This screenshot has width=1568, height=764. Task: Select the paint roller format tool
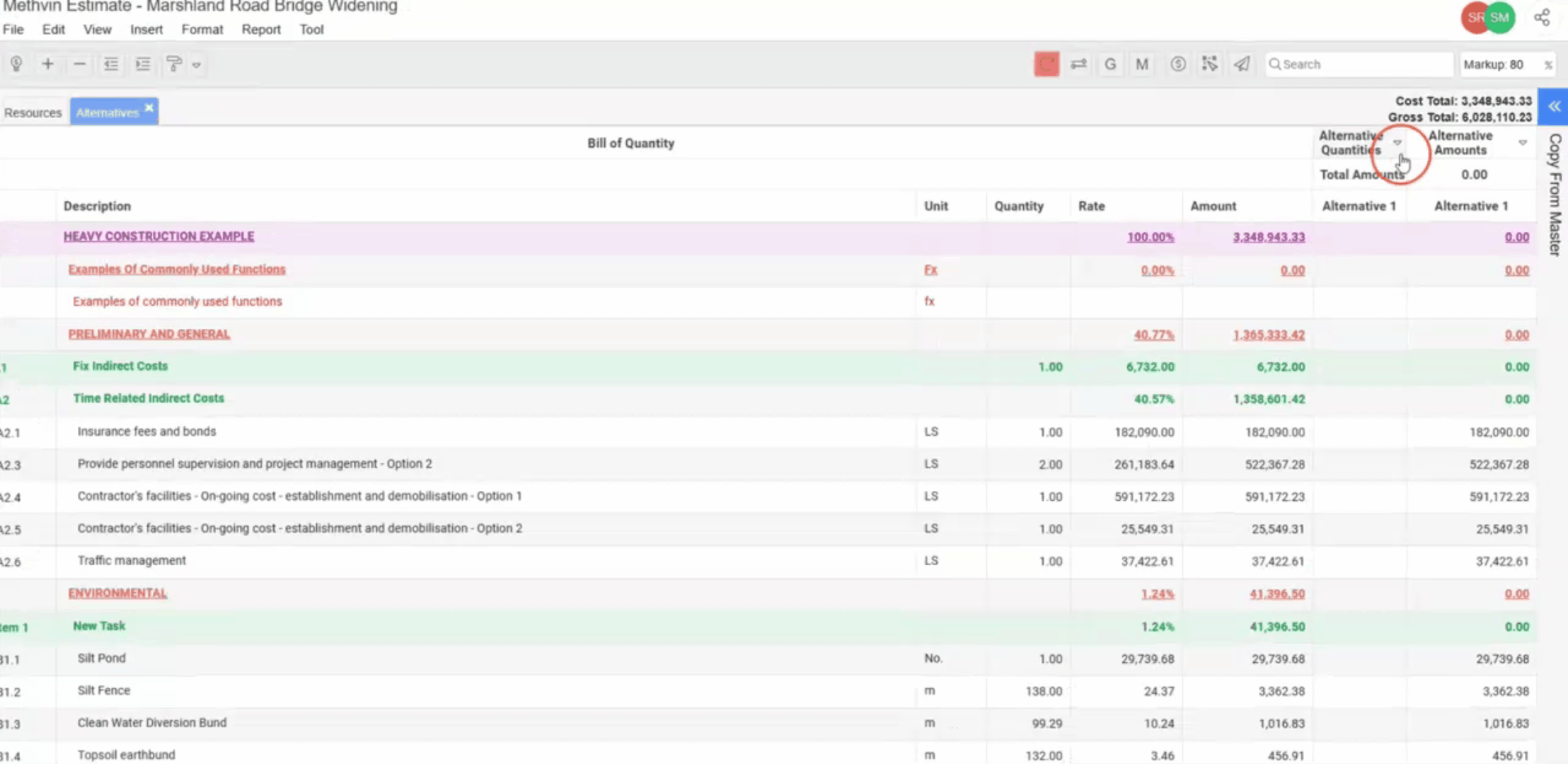(x=173, y=64)
